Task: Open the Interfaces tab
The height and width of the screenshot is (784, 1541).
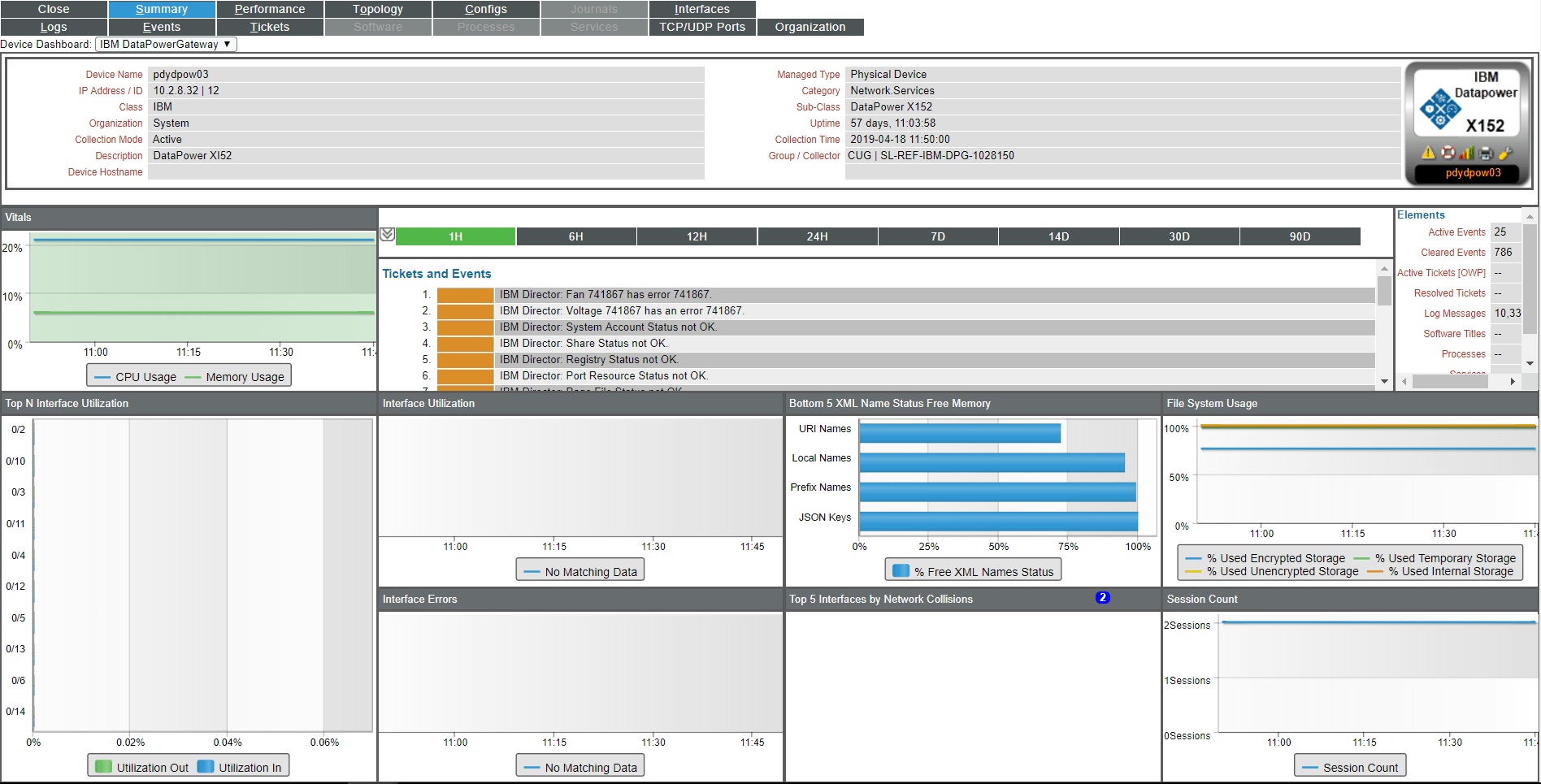Action: (x=702, y=9)
